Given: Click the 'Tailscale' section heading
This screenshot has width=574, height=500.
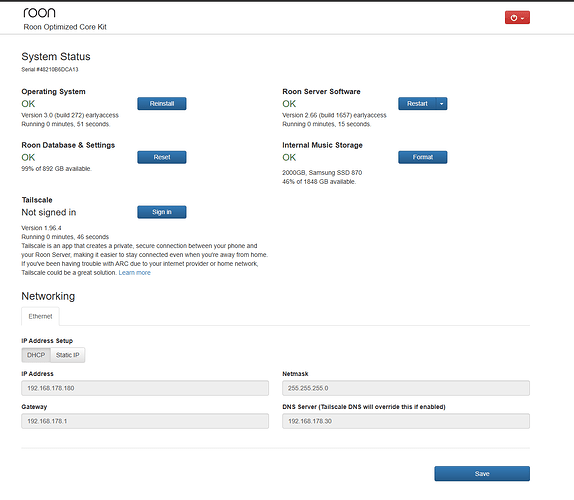Looking at the screenshot, I should coord(37,200).
